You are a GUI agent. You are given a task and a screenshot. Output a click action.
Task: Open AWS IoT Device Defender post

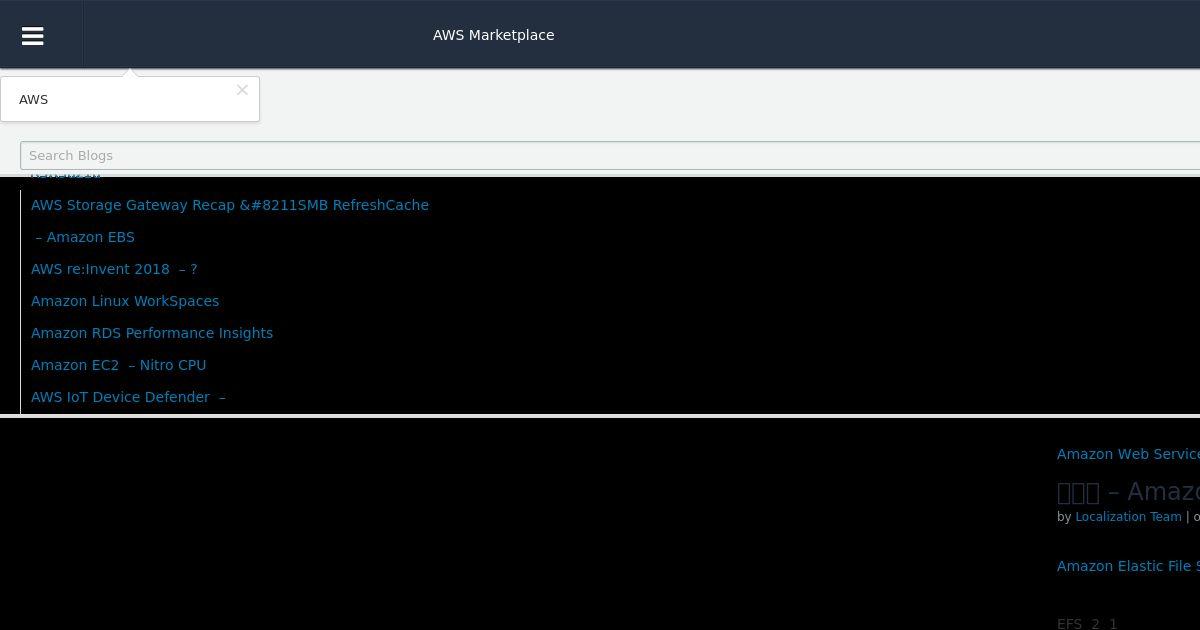pyautogui.click(x=128, y=397)
